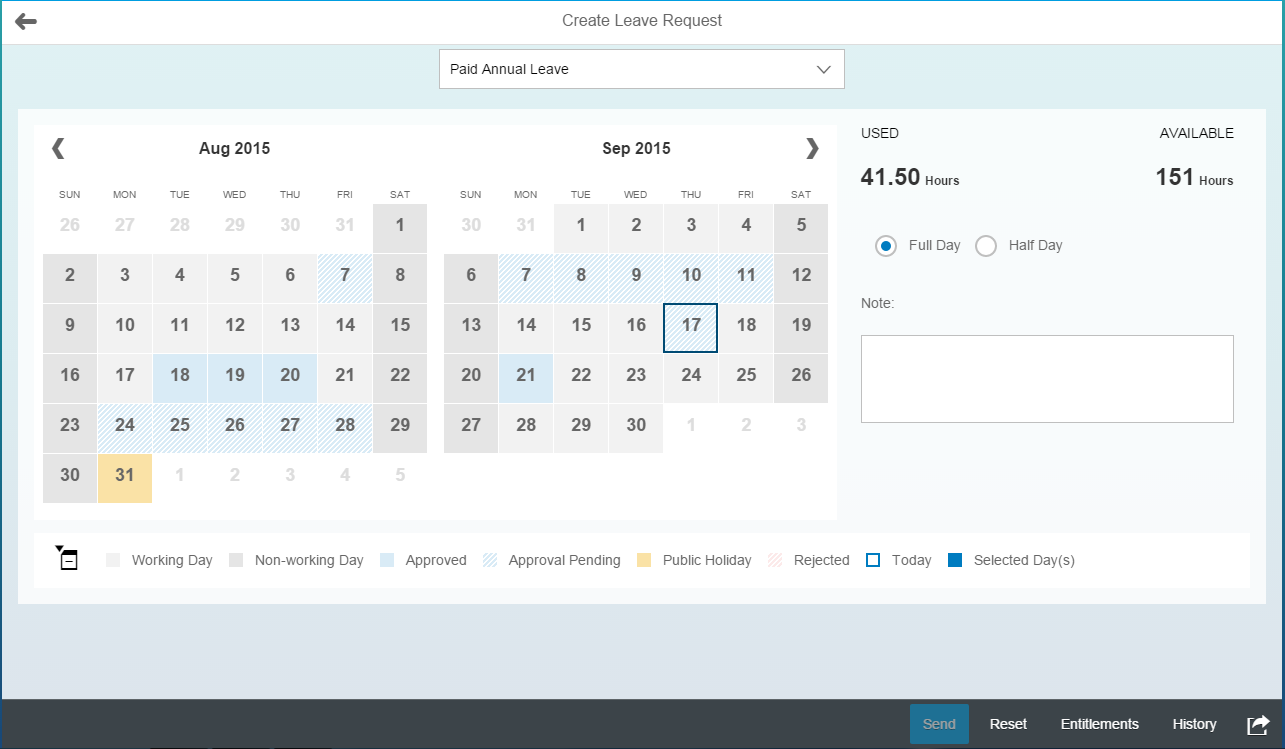The width and height of the screenshot is (1285, 749).
Task: Select August 19 approved leave day
Action: pyautogui.click(x=235, y=378)
